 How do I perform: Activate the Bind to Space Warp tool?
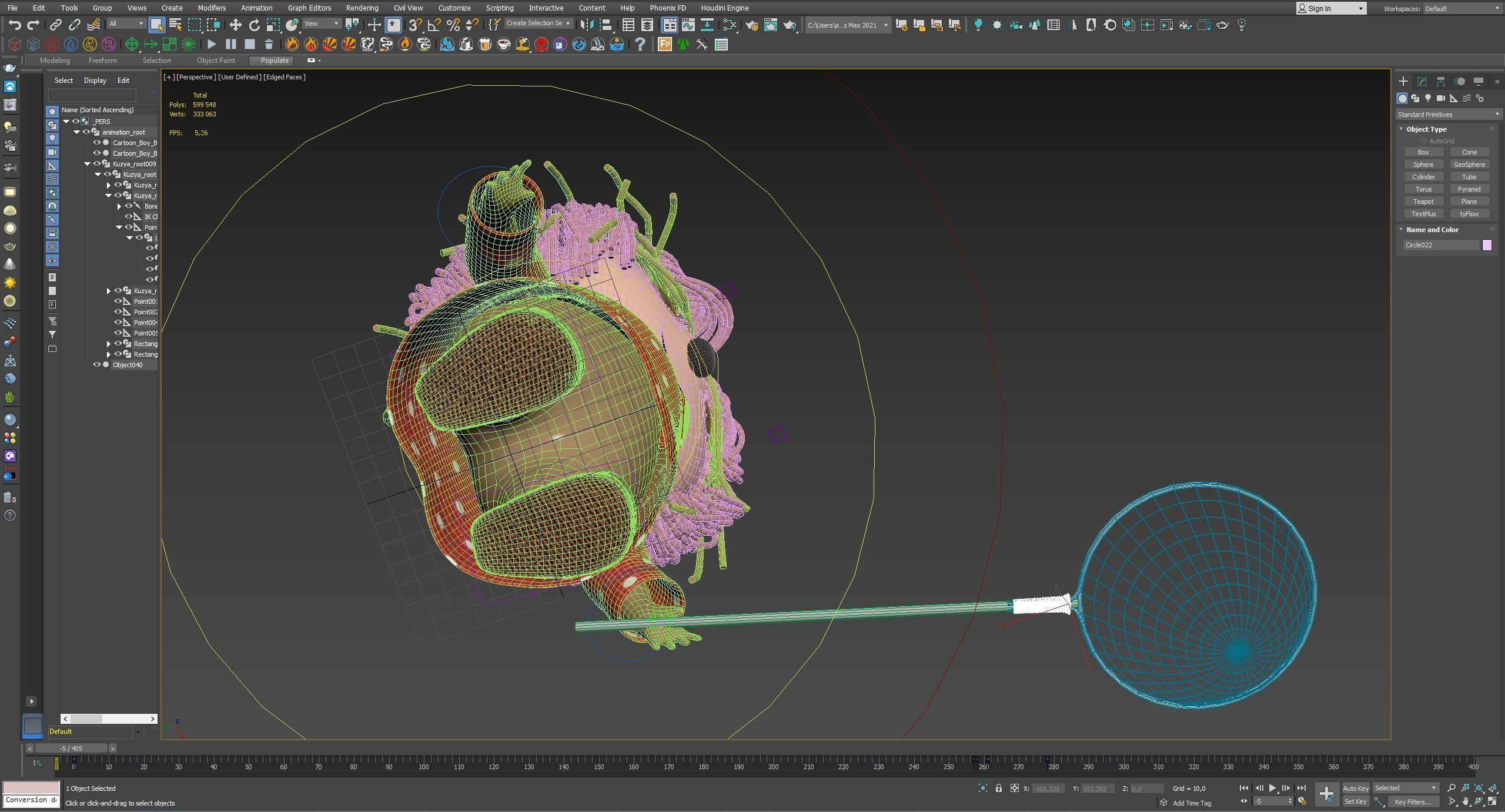tap(93, 25)
